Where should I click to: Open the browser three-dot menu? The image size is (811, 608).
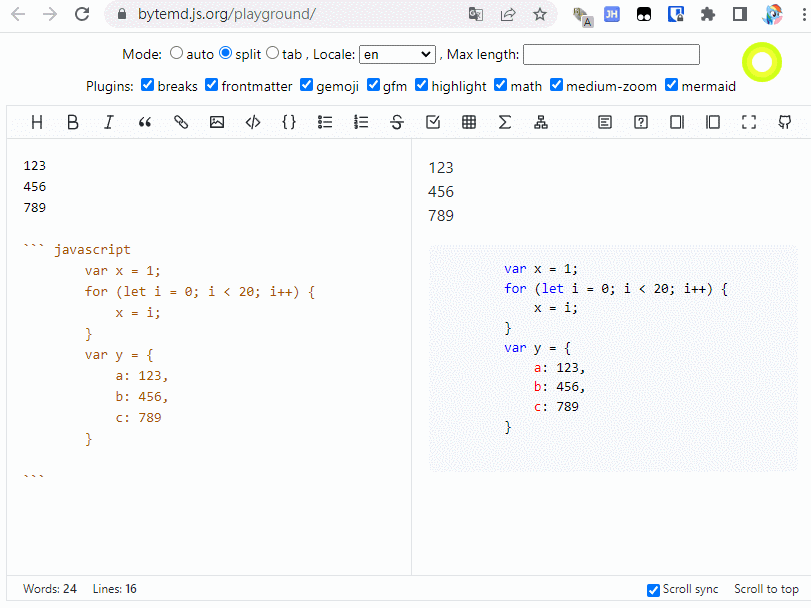(804, 14)
